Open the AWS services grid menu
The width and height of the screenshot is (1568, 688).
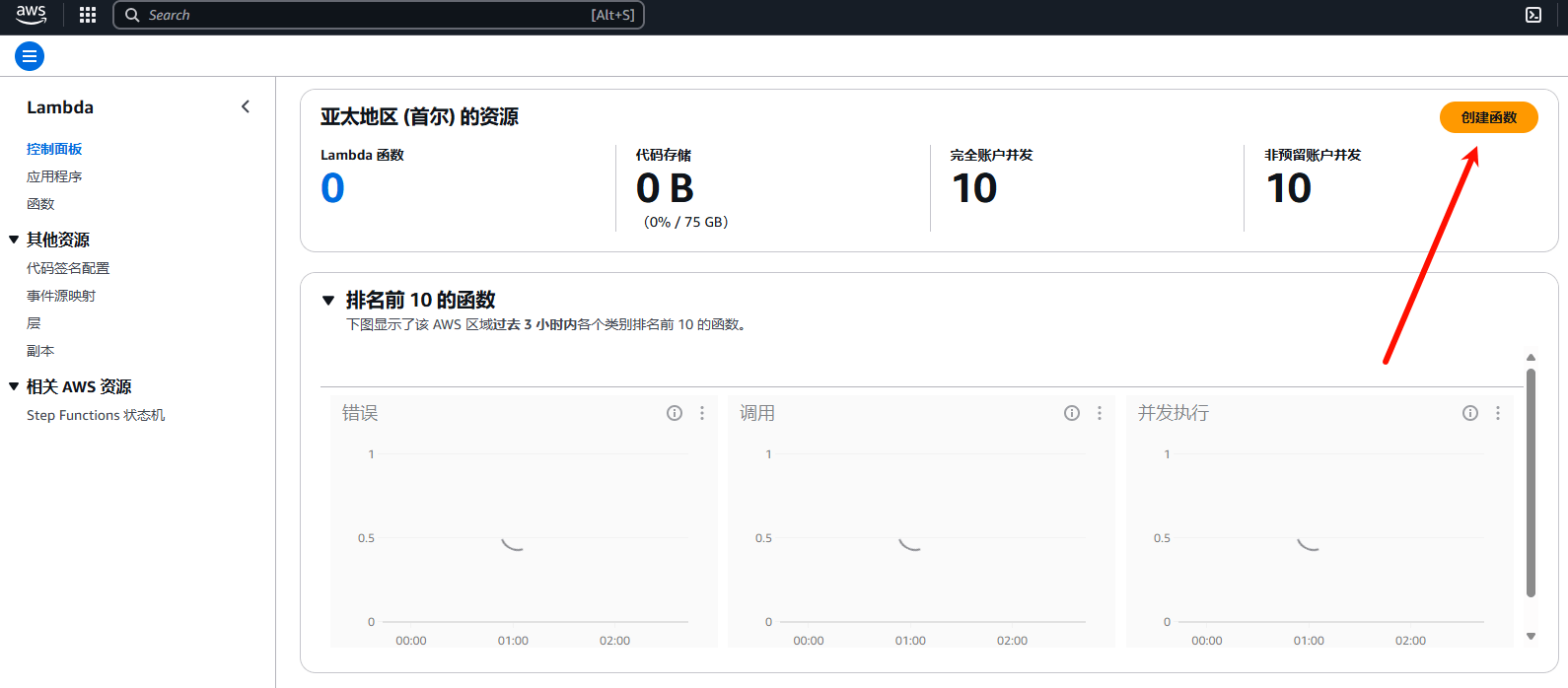pos(88,15)
